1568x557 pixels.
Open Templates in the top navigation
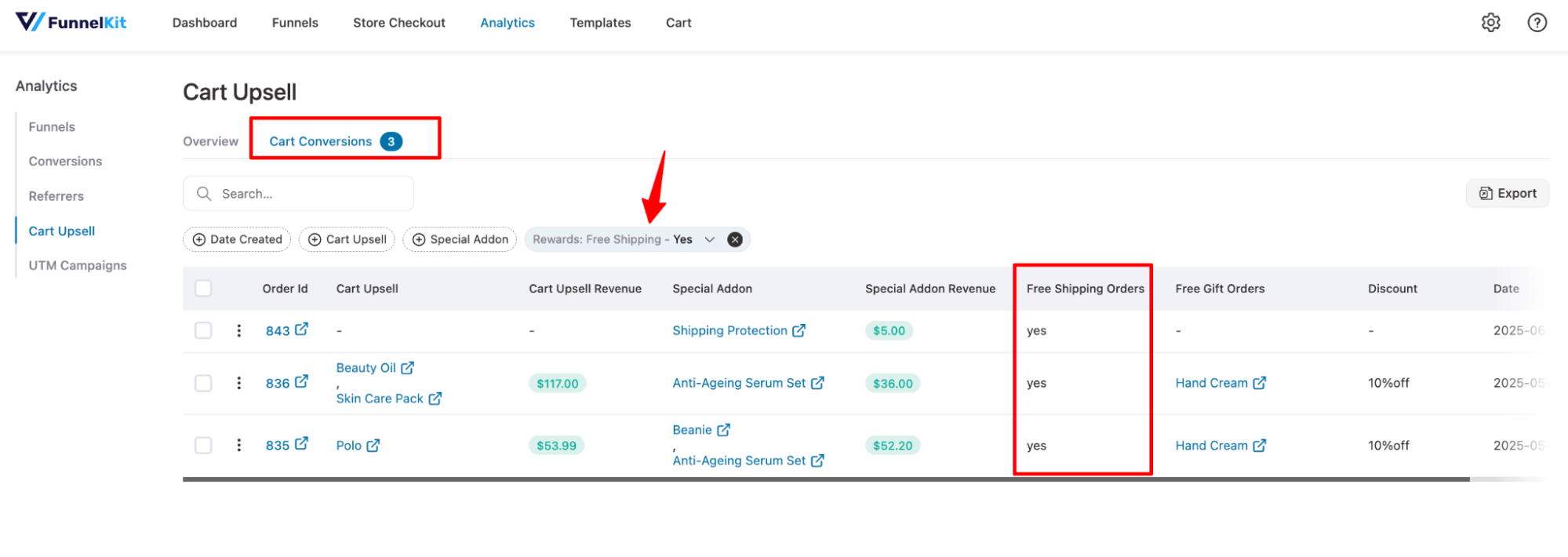(x=600, y=23)
